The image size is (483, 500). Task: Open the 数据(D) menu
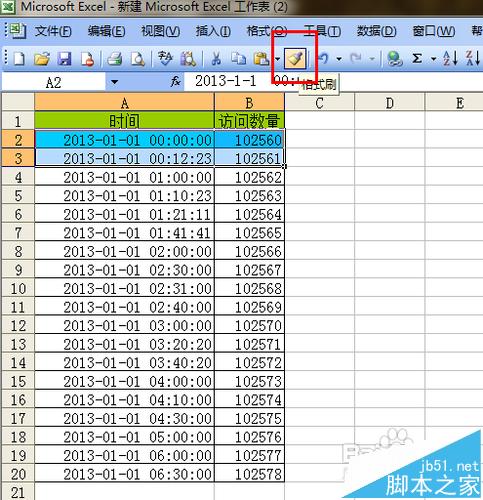click(377, 31)
